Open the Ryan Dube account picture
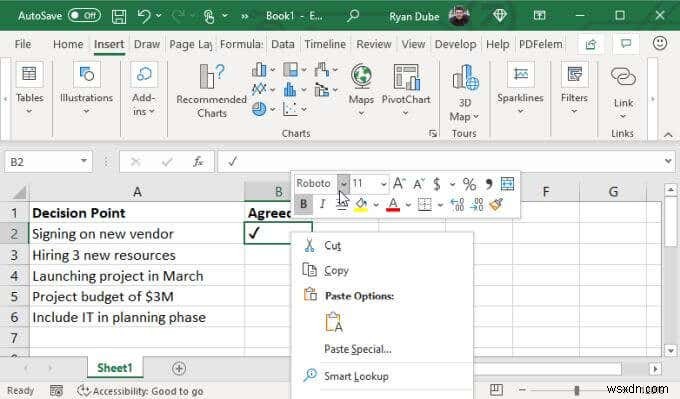 [459, 16]
